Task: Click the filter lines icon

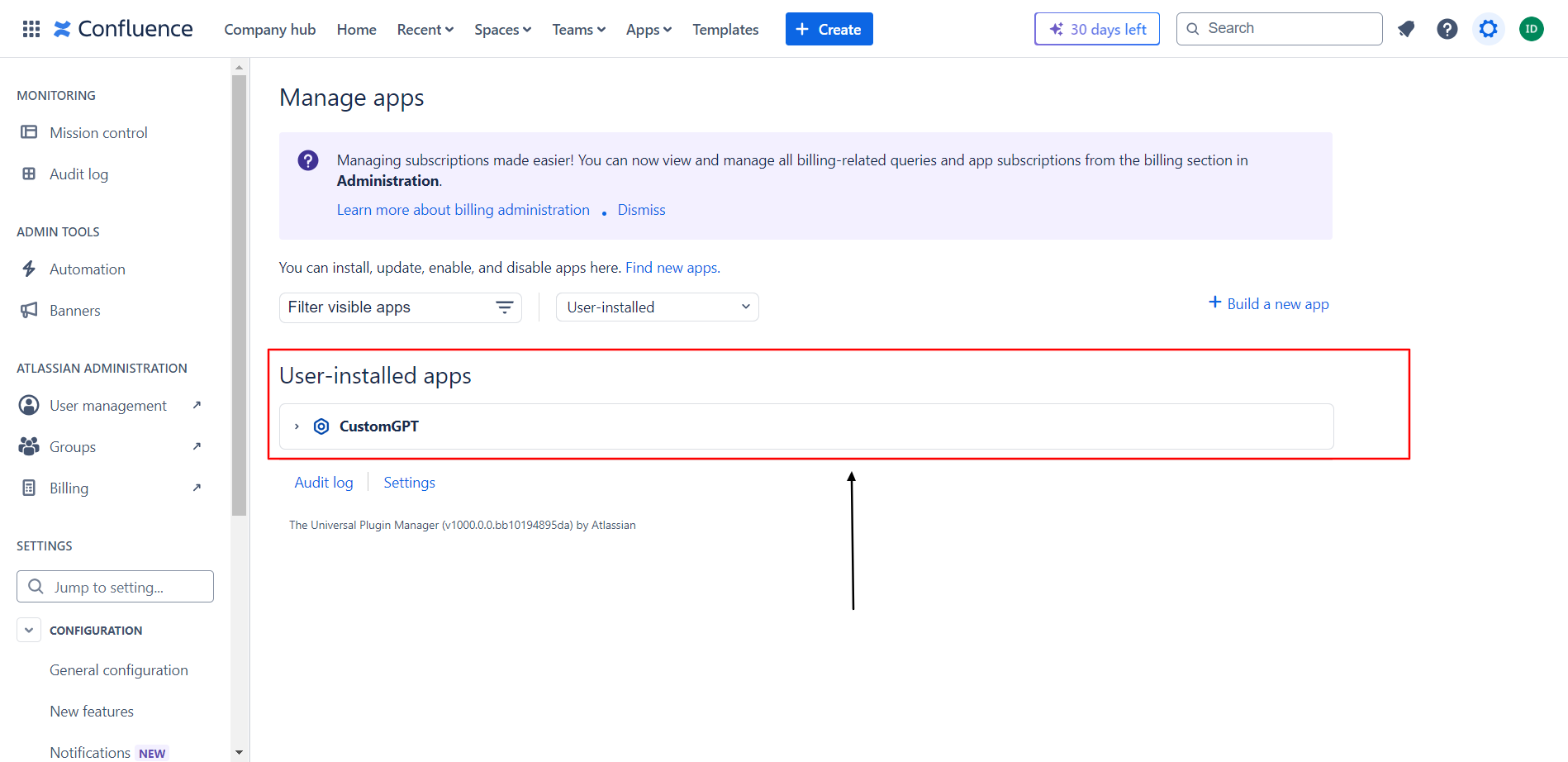Action: [505, 307]
